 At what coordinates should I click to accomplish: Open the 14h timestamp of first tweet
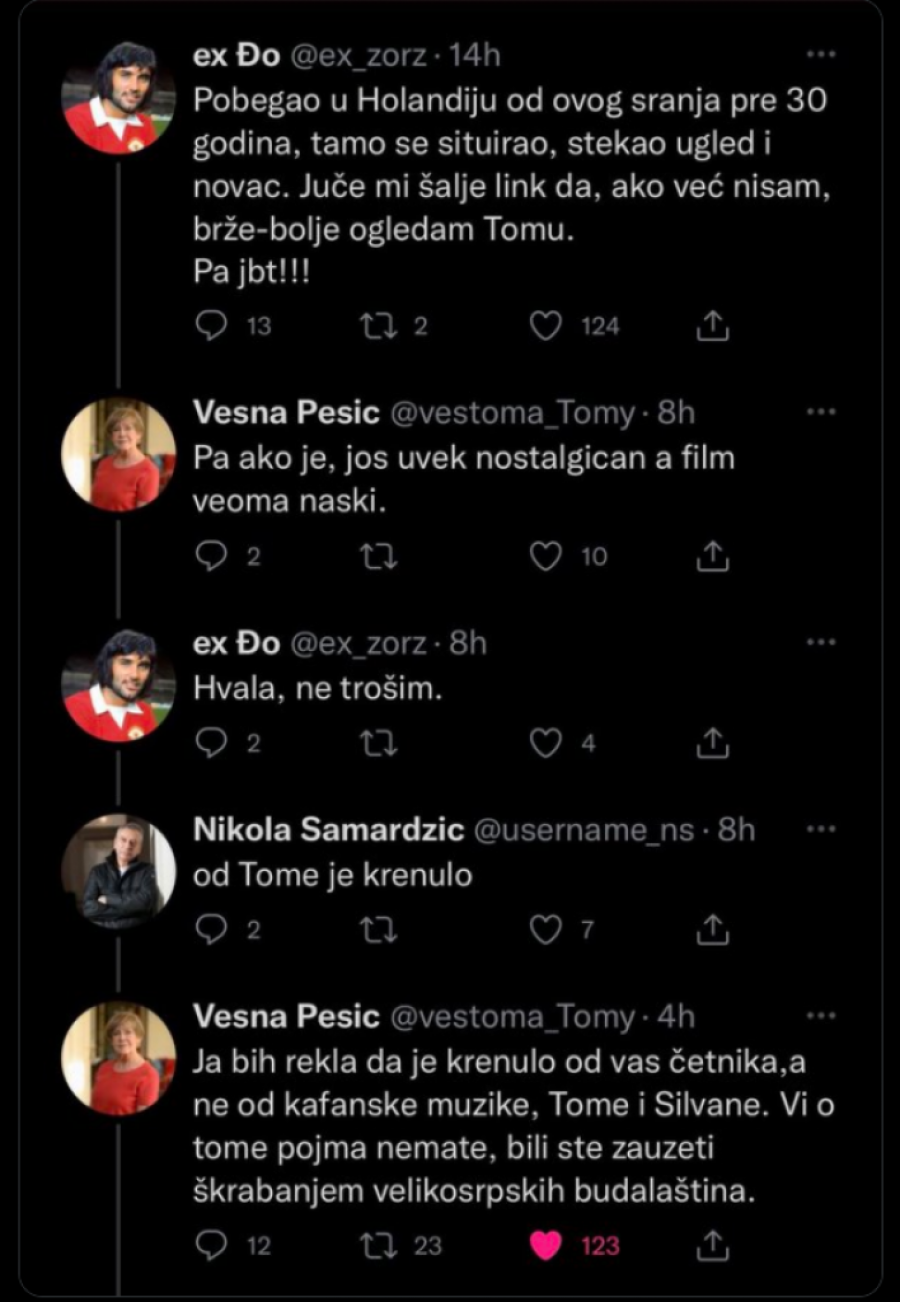474,56
